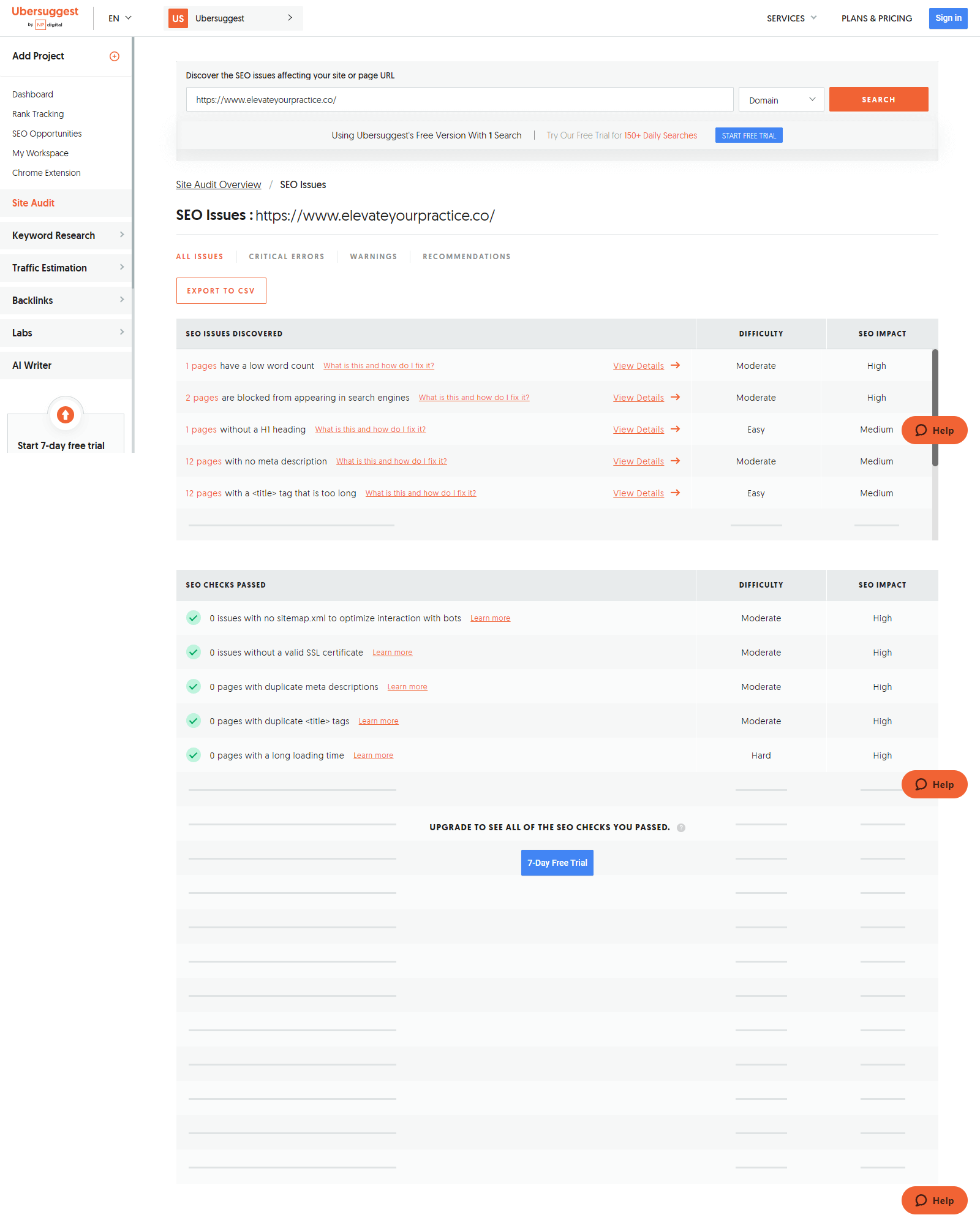Screen dimensions: 980x1223
Task: Click the site URL input field
Action: click(x=460, y=100)
